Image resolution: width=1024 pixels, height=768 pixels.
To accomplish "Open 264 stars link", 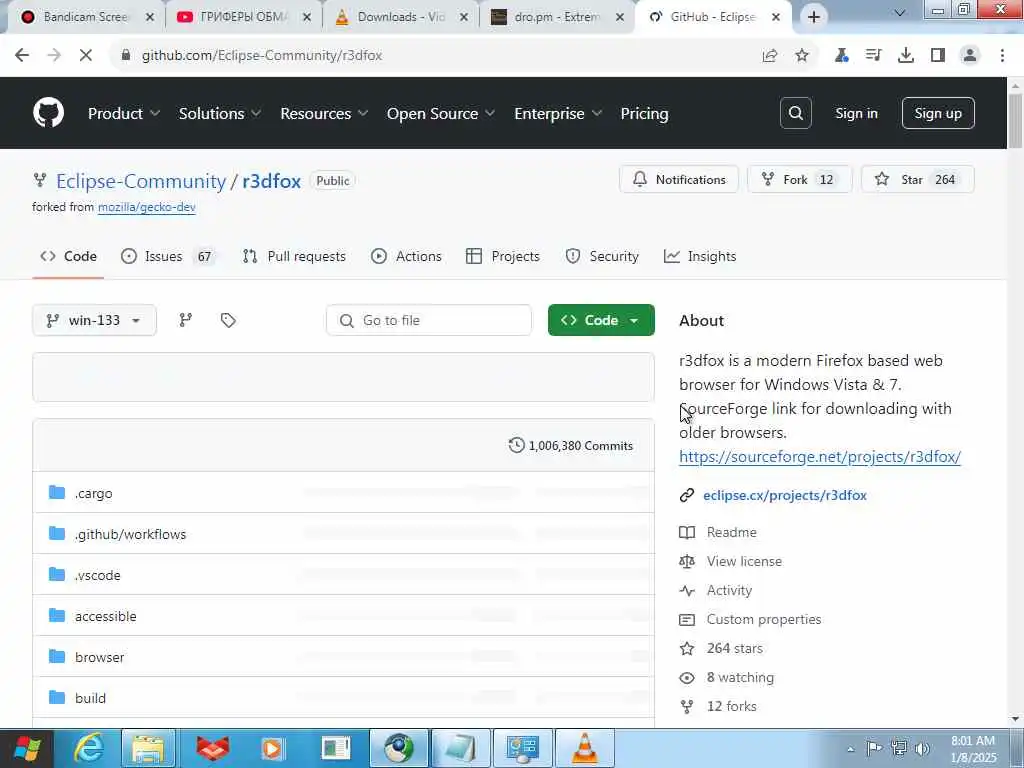I will 735,648.
